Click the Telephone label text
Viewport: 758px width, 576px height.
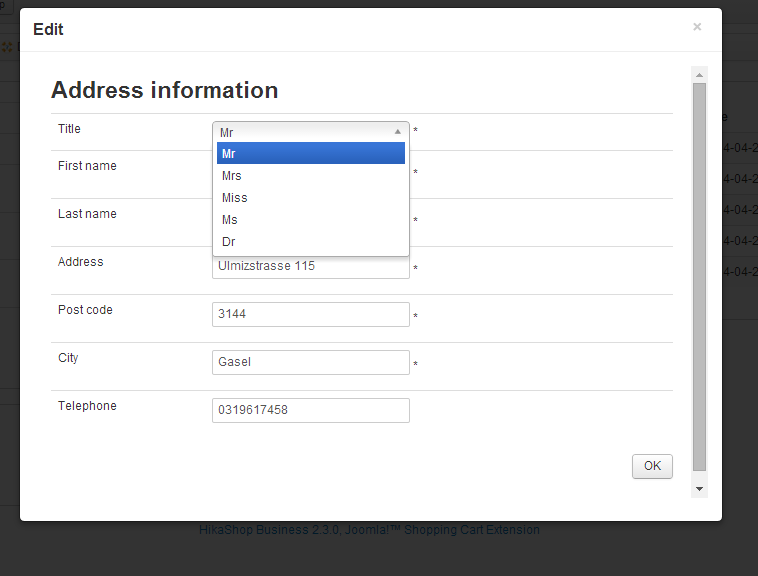87,406
